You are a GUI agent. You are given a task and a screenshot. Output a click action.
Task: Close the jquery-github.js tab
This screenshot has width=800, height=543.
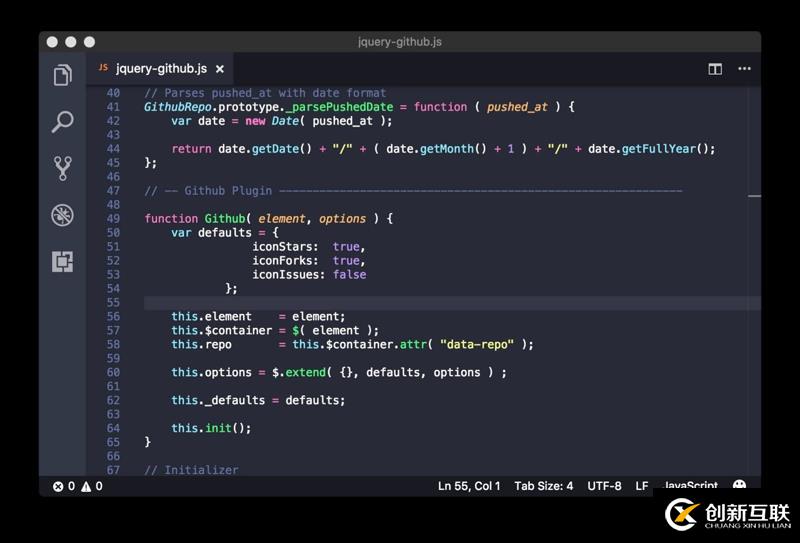tap(219, 69)
